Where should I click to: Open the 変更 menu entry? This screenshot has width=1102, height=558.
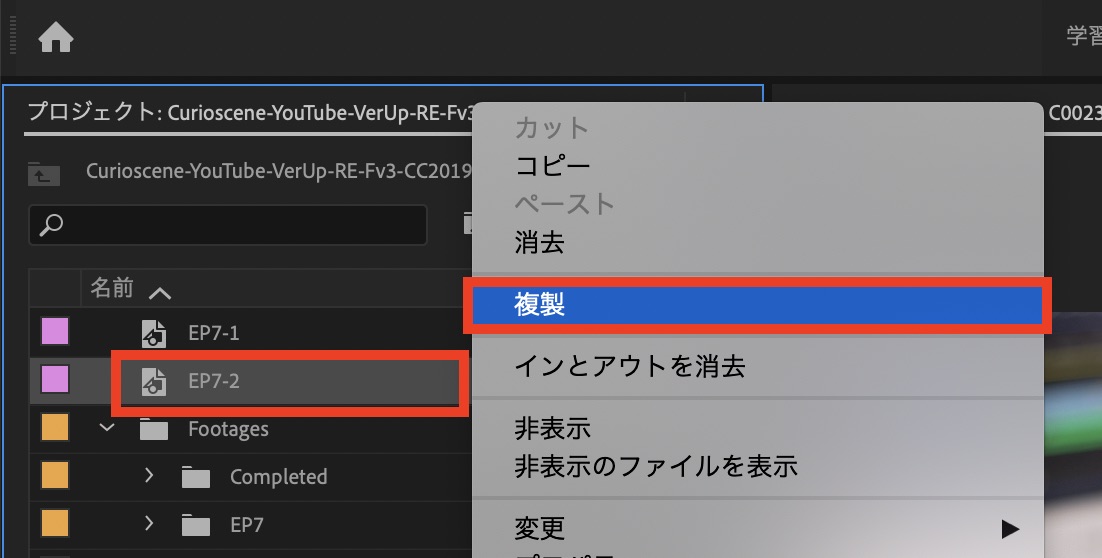[x=758, y=528]
